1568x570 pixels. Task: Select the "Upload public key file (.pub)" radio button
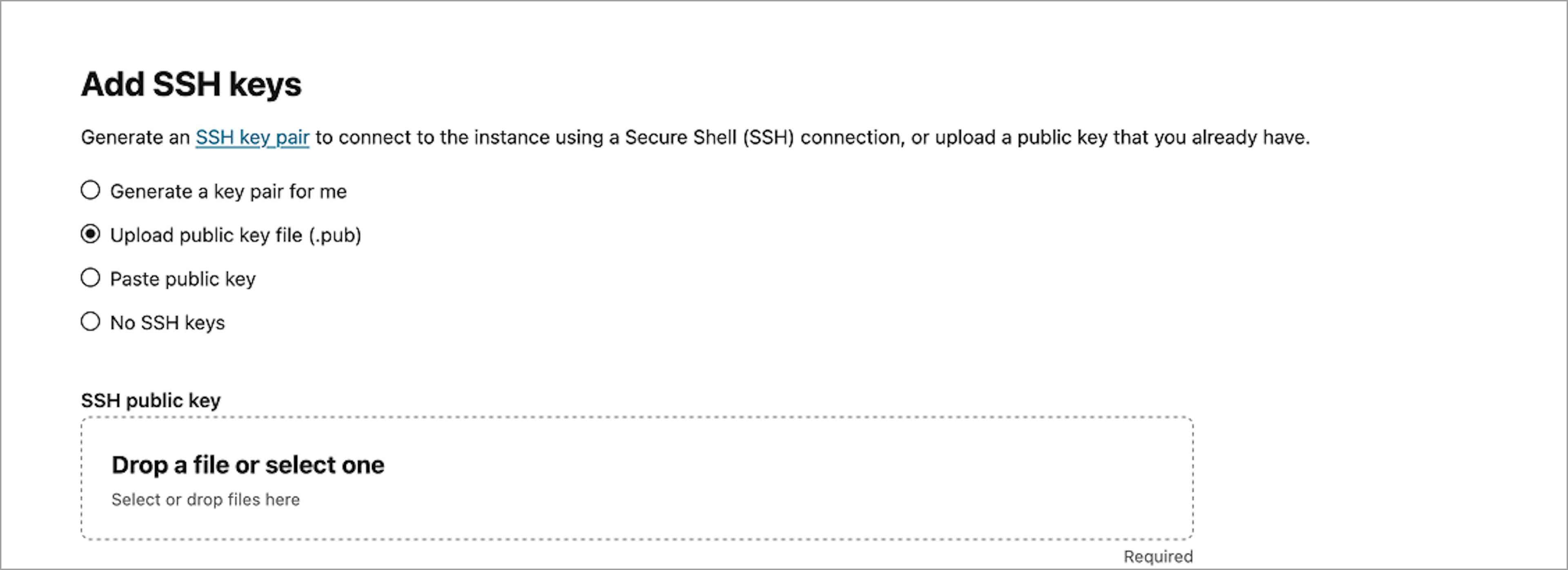(x=90, y=234)
